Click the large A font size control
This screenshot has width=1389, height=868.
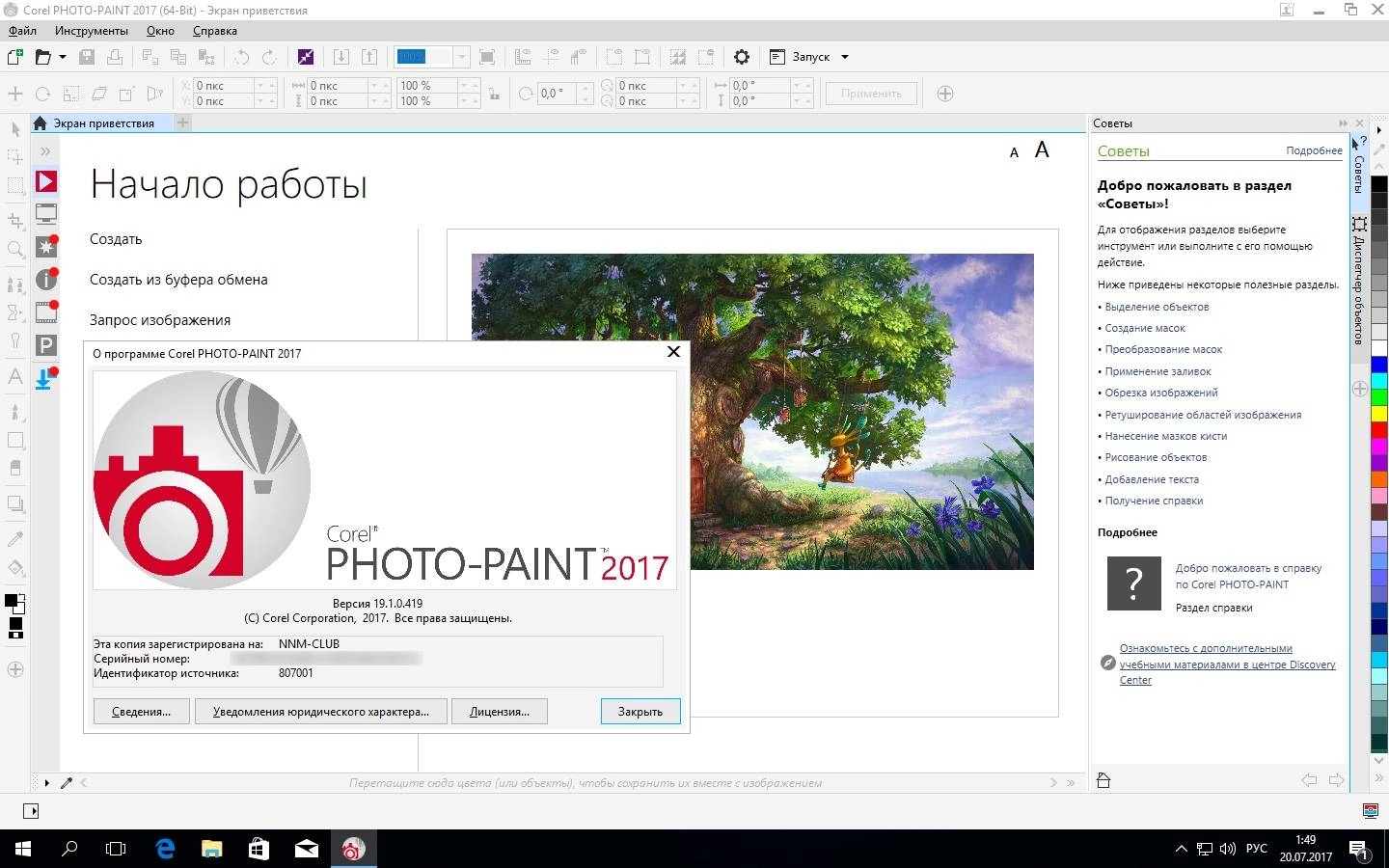pos(1042,150)
